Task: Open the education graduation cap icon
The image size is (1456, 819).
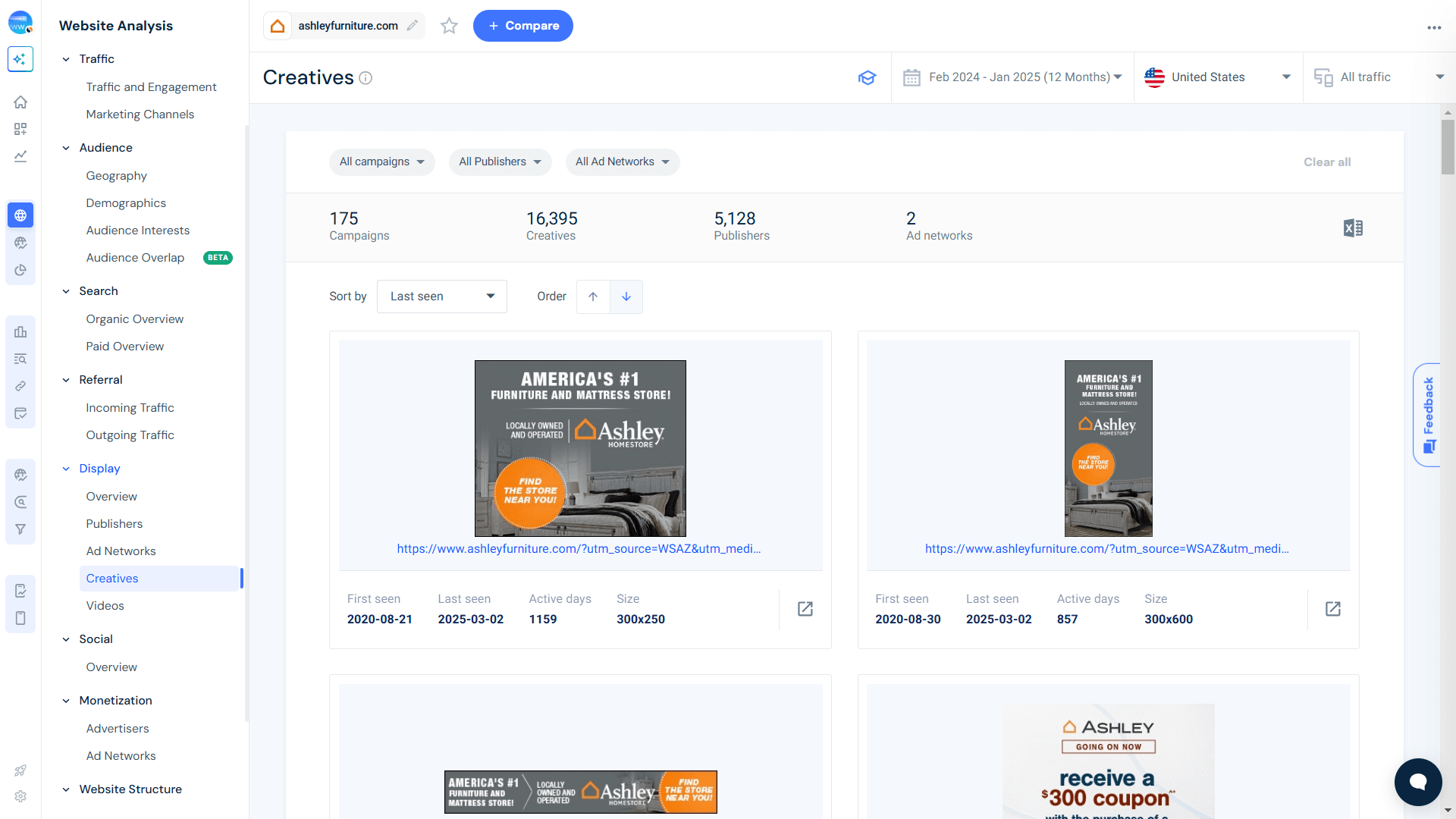Action: click(867, 77)
